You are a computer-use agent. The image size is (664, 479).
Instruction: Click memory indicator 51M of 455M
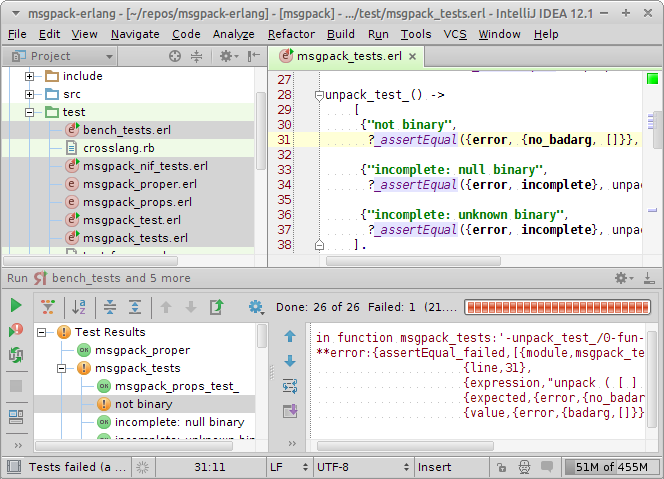pos(611,467)
